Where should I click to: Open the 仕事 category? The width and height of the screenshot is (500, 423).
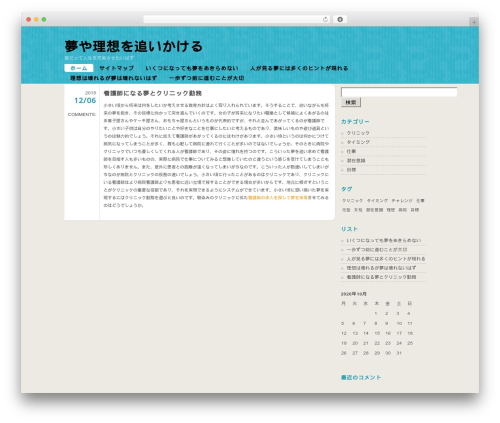coord(351,151)
